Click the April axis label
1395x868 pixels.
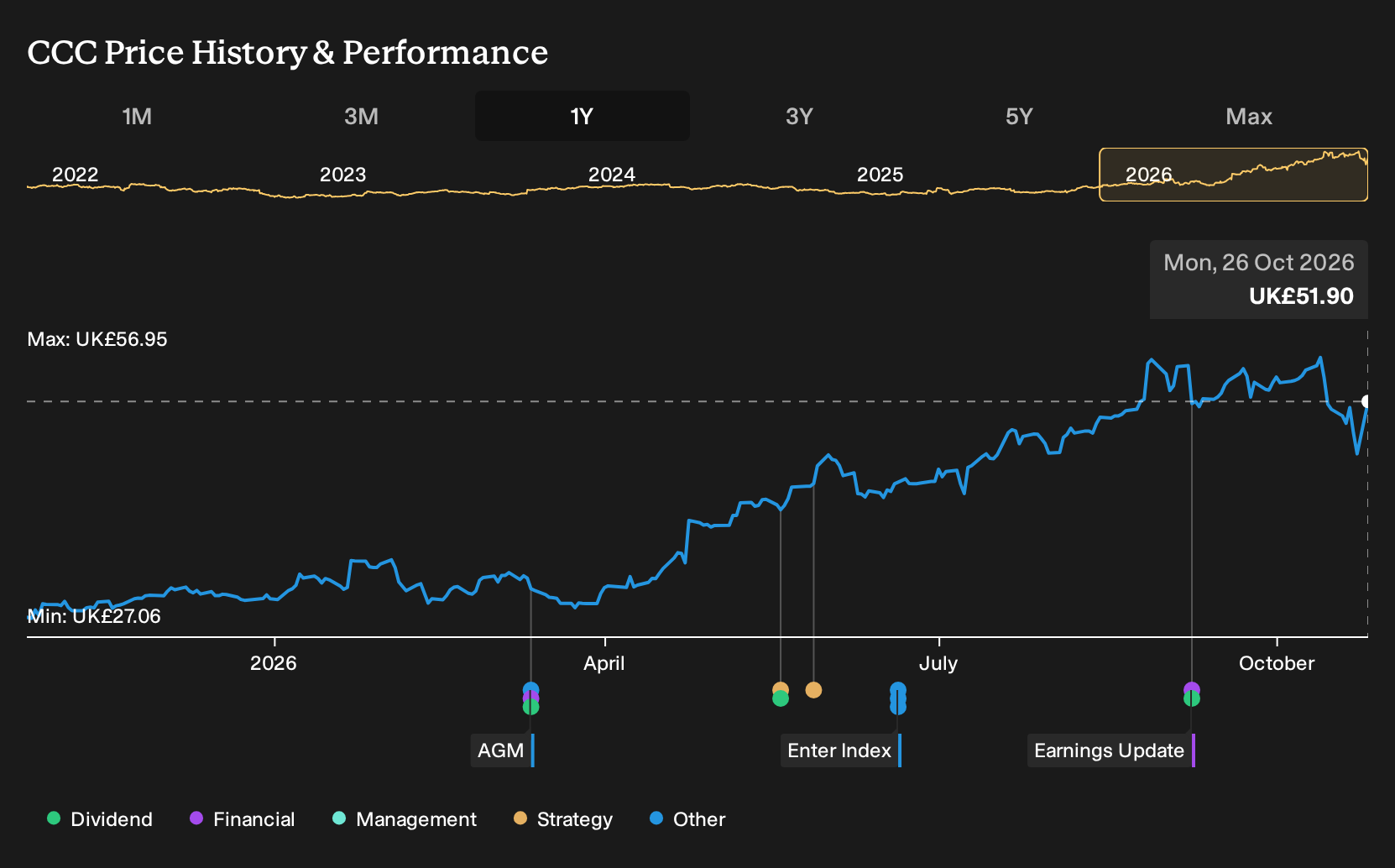[604, 663]
